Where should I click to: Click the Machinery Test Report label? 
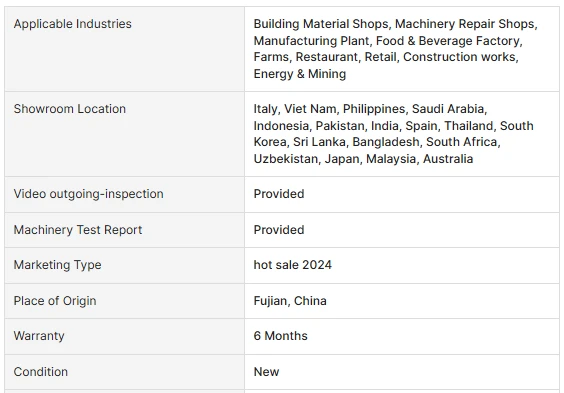coord(78,230)
